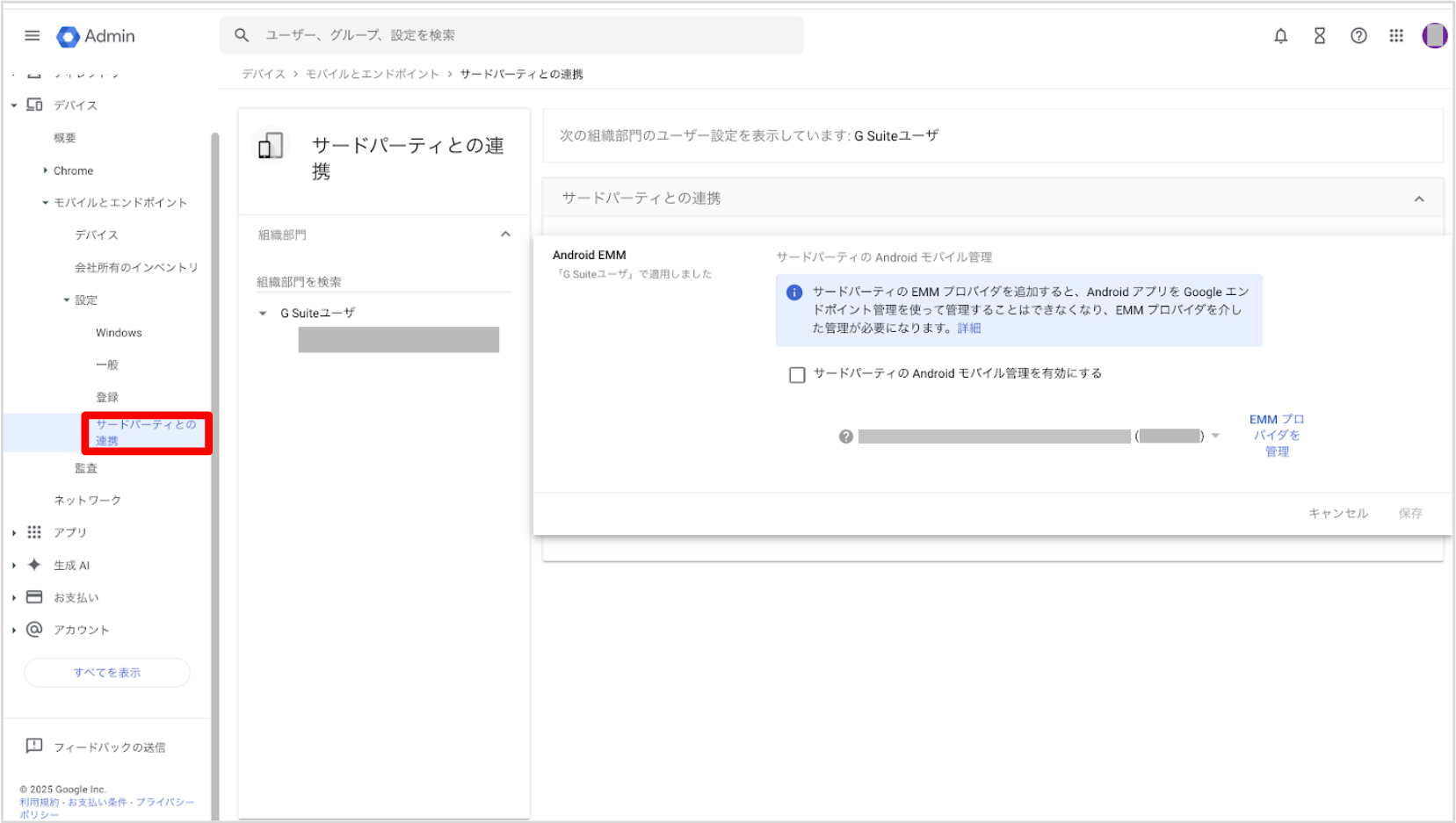
Task: Click the キャンセル button
Action: (x=1337, y=513)
